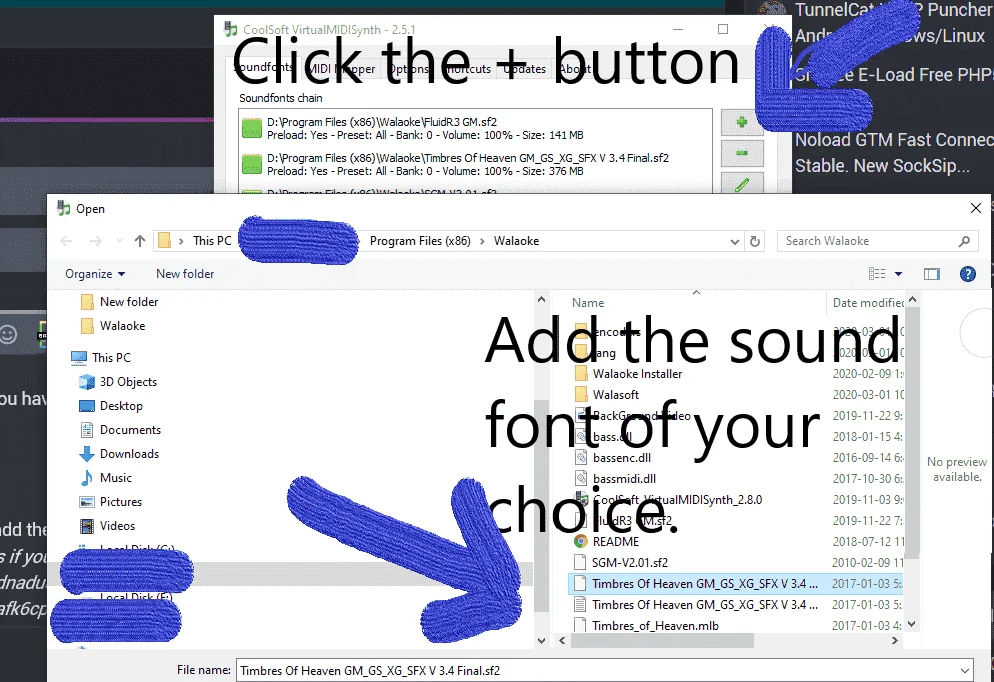
Task: Select New folder in navigation tree
Action: [120, 302]
